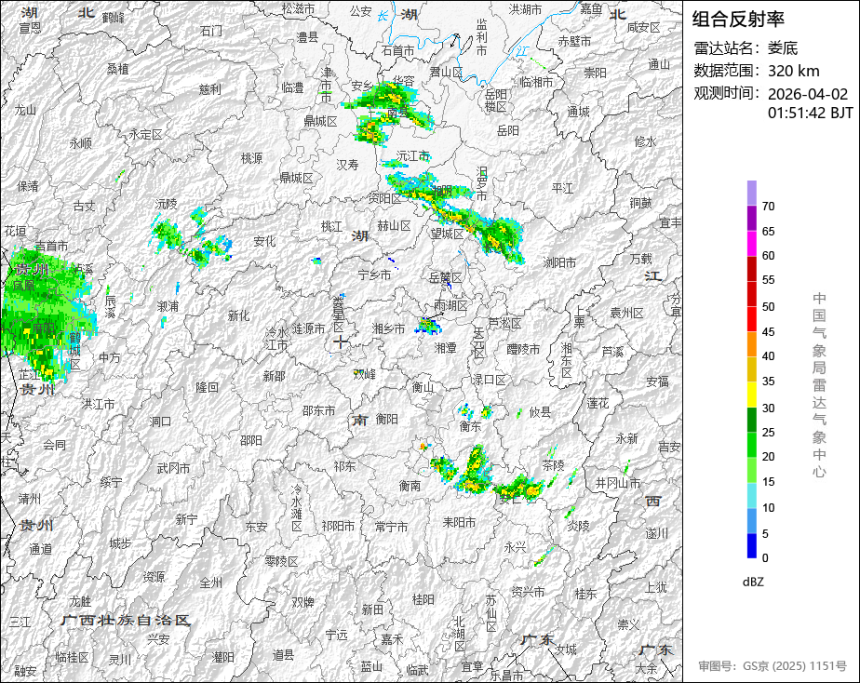The width and height of the screenshot is (860, 683).
Task: Click the 浏阳市 label on the map
Action: [x=559, y=263]
